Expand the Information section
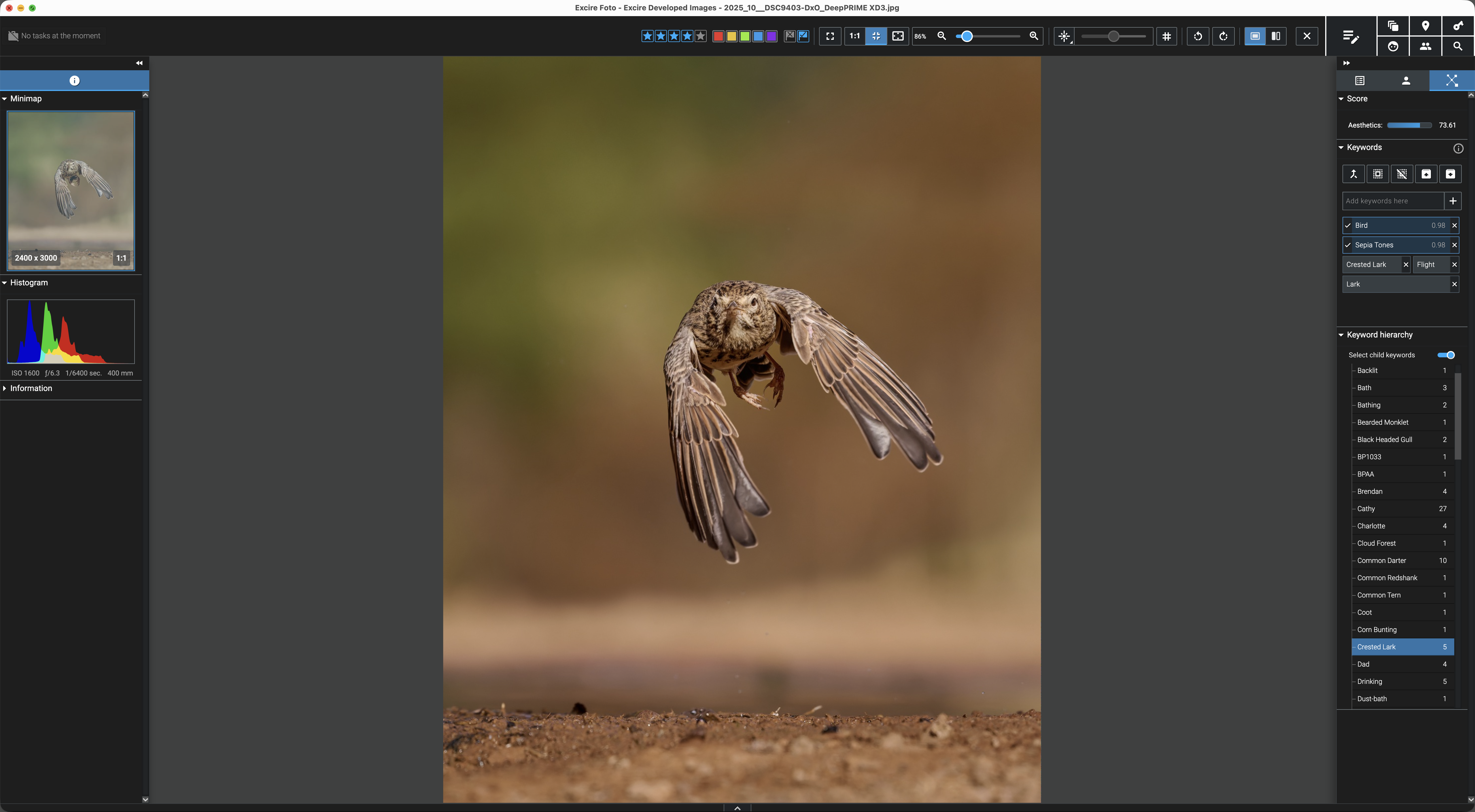 5,388
